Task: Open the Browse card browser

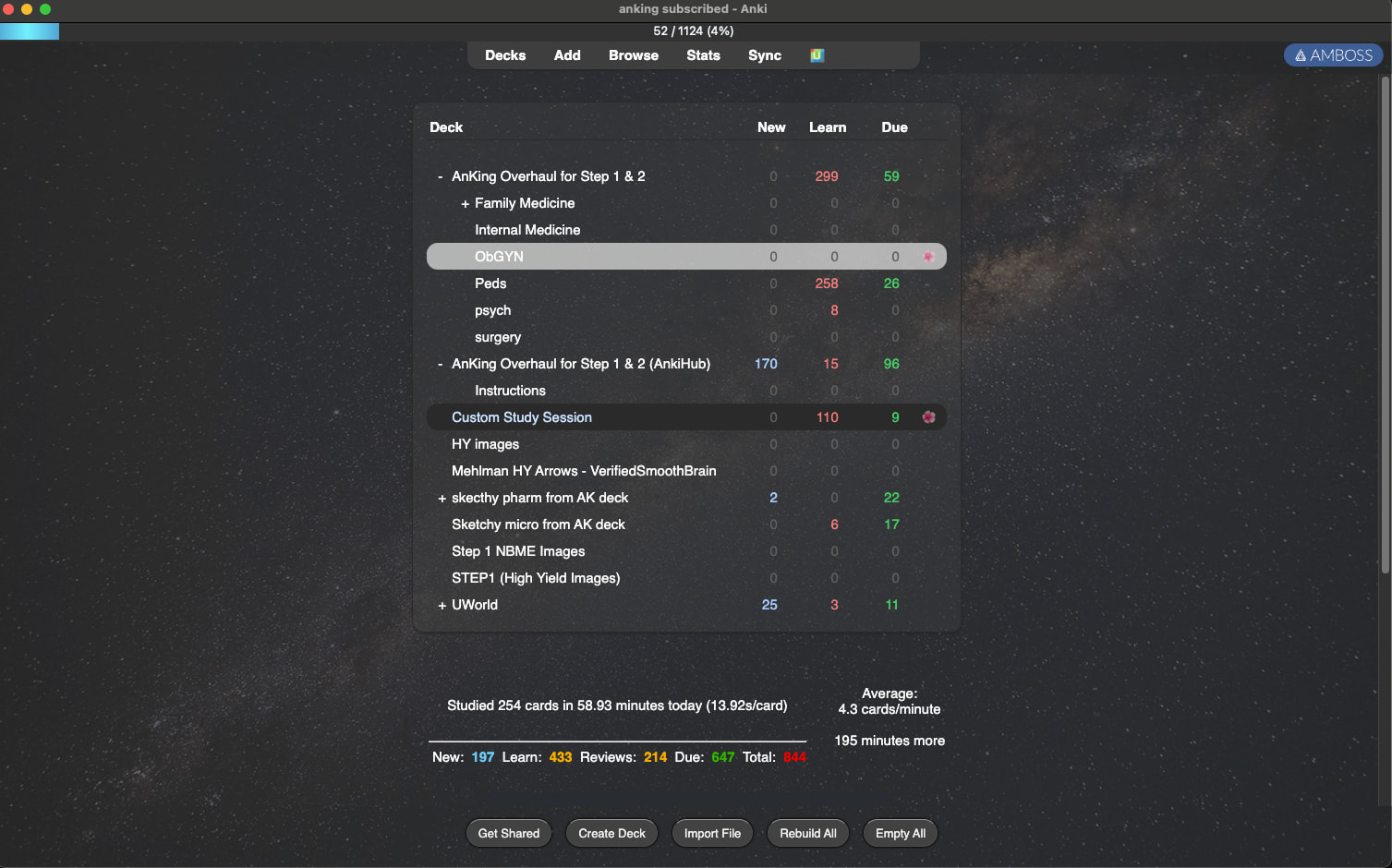Action: coord(633,55)
